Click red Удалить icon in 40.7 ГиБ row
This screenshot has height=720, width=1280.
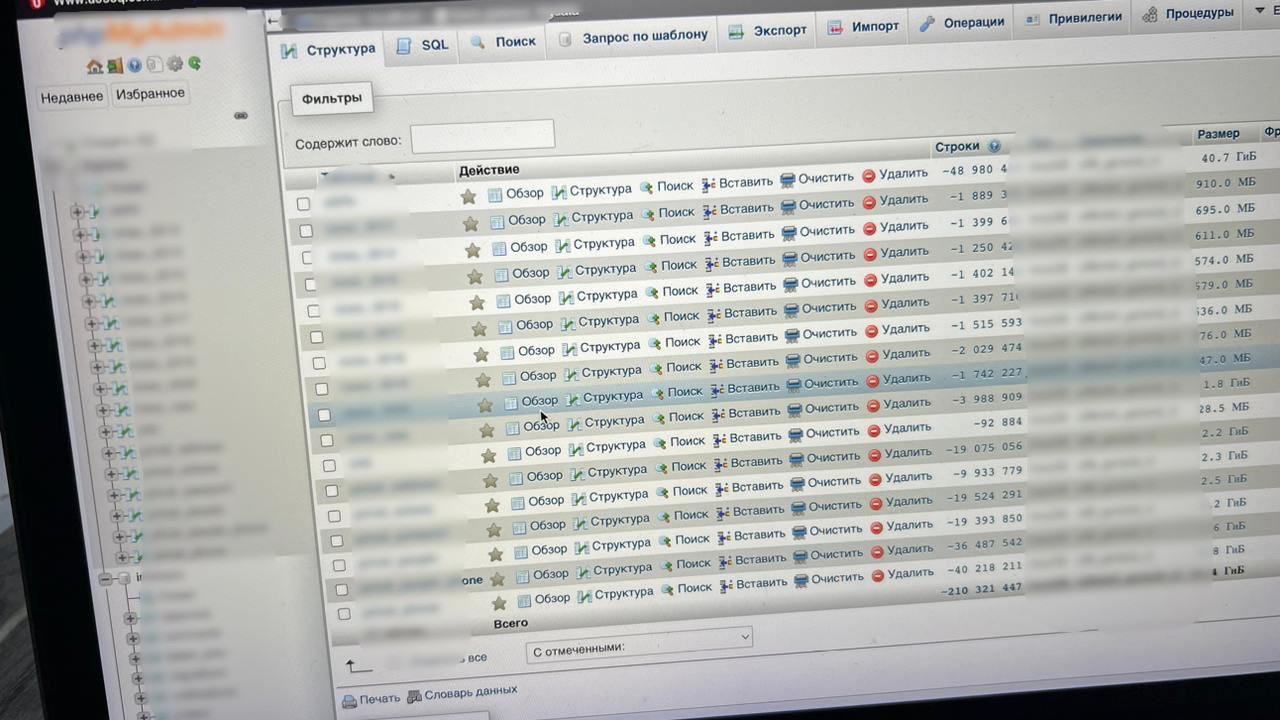pos(869,176)
